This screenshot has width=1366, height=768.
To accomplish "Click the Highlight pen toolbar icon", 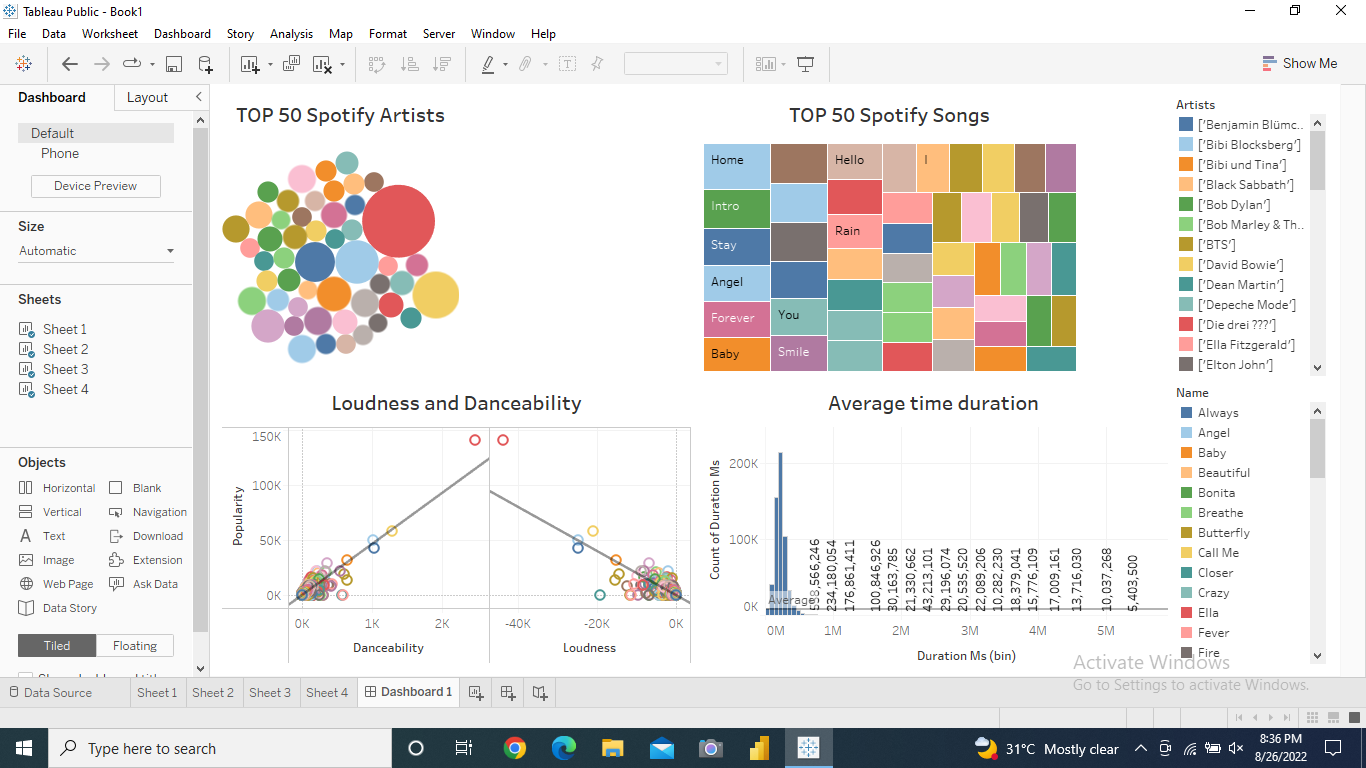I will [487, 64].
